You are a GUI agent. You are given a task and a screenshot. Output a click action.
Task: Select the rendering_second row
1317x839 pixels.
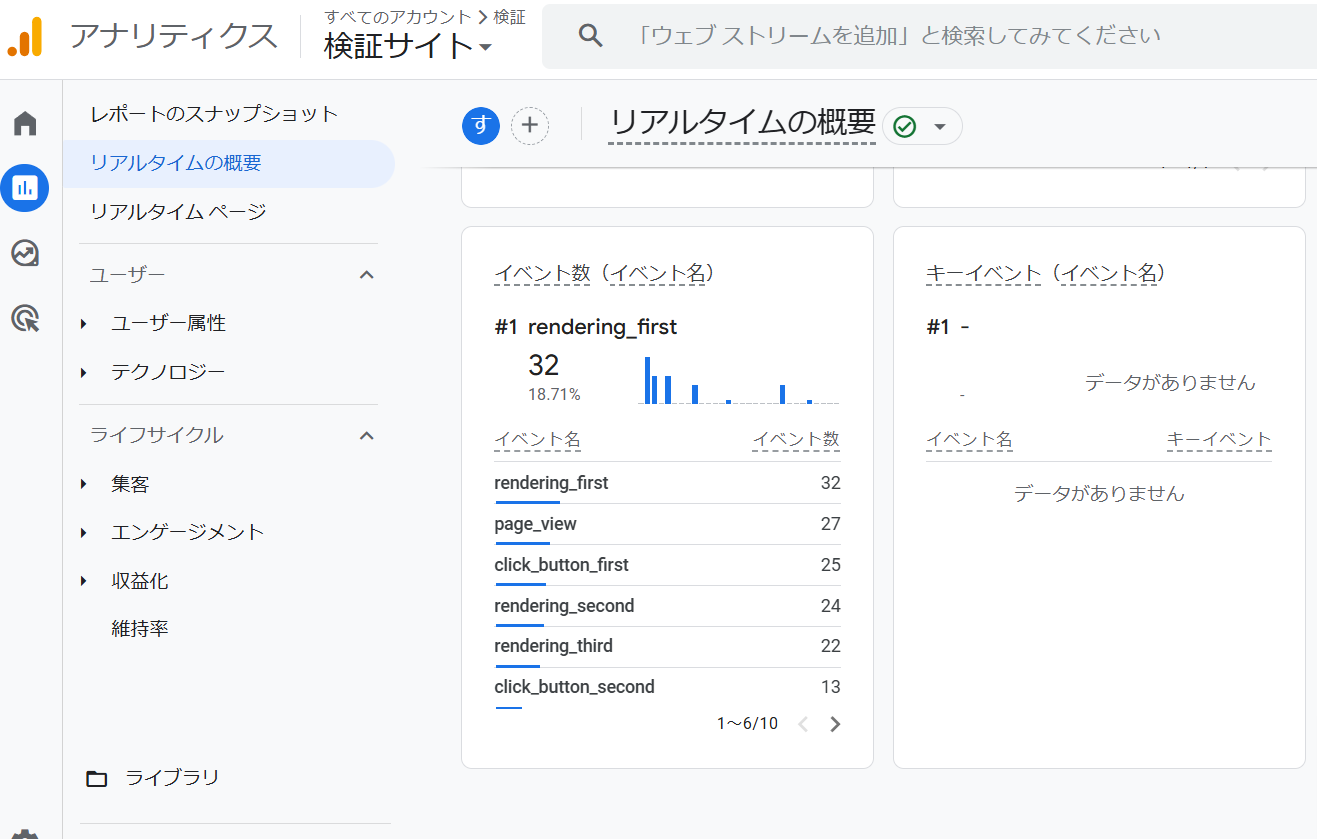click(x=667, y=606)
